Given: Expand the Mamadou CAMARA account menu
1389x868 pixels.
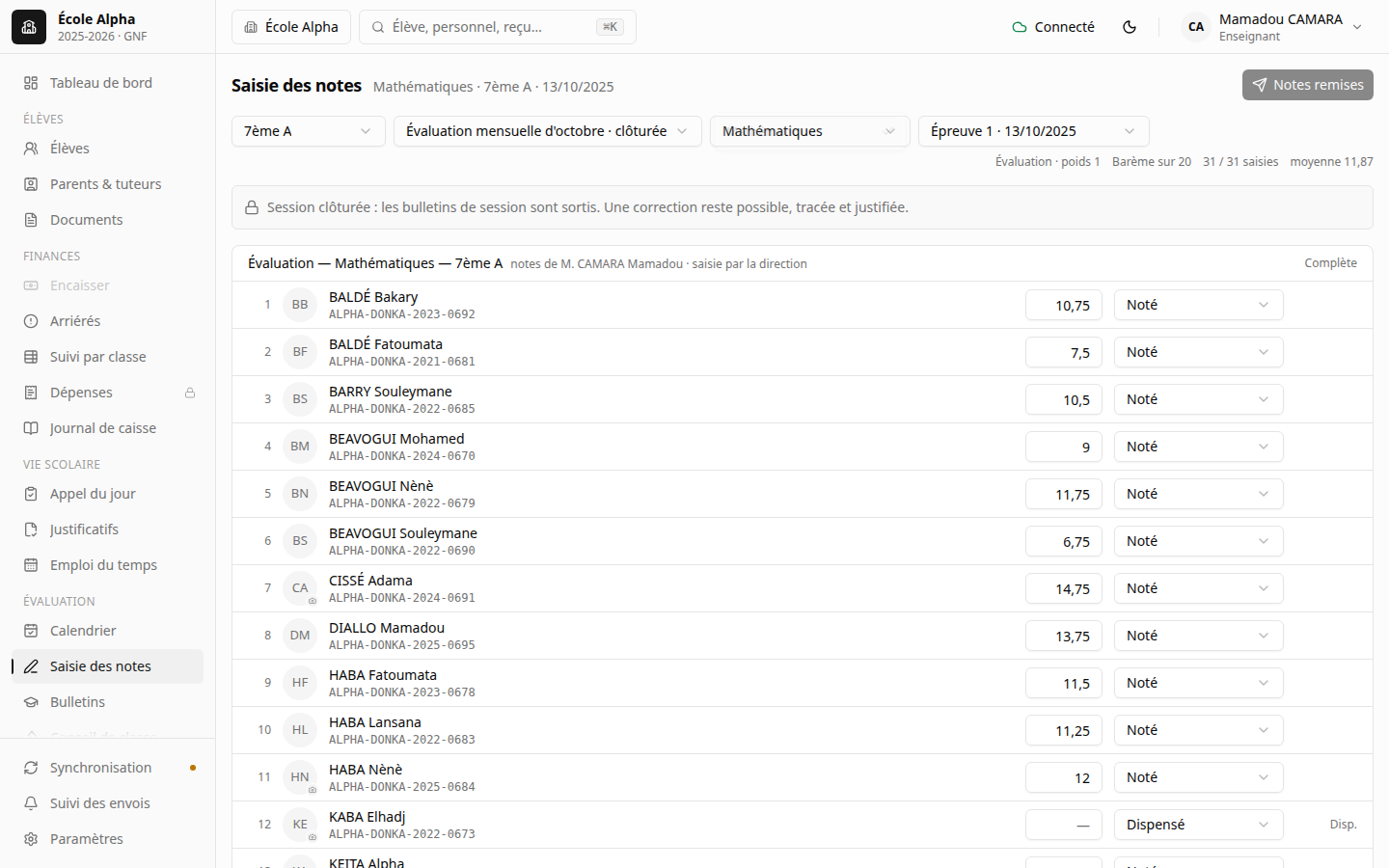Looking at the screenshot, I should [x=1273, y=27].
